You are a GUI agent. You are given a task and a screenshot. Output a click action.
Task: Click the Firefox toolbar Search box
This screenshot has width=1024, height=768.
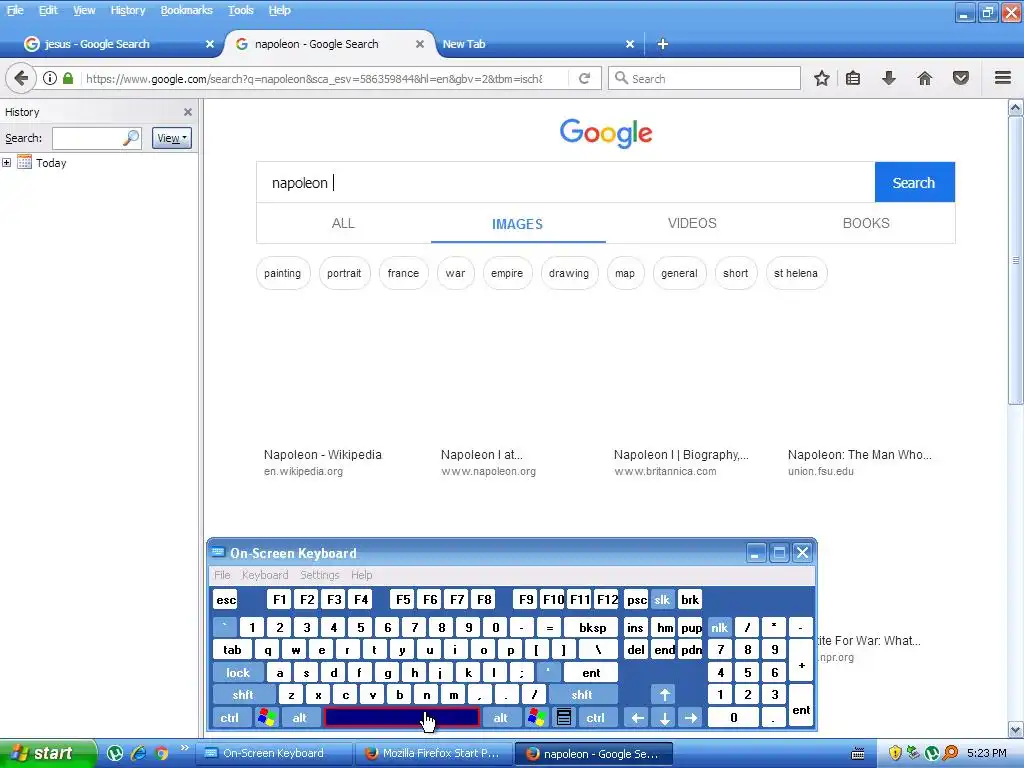(704, 78)
